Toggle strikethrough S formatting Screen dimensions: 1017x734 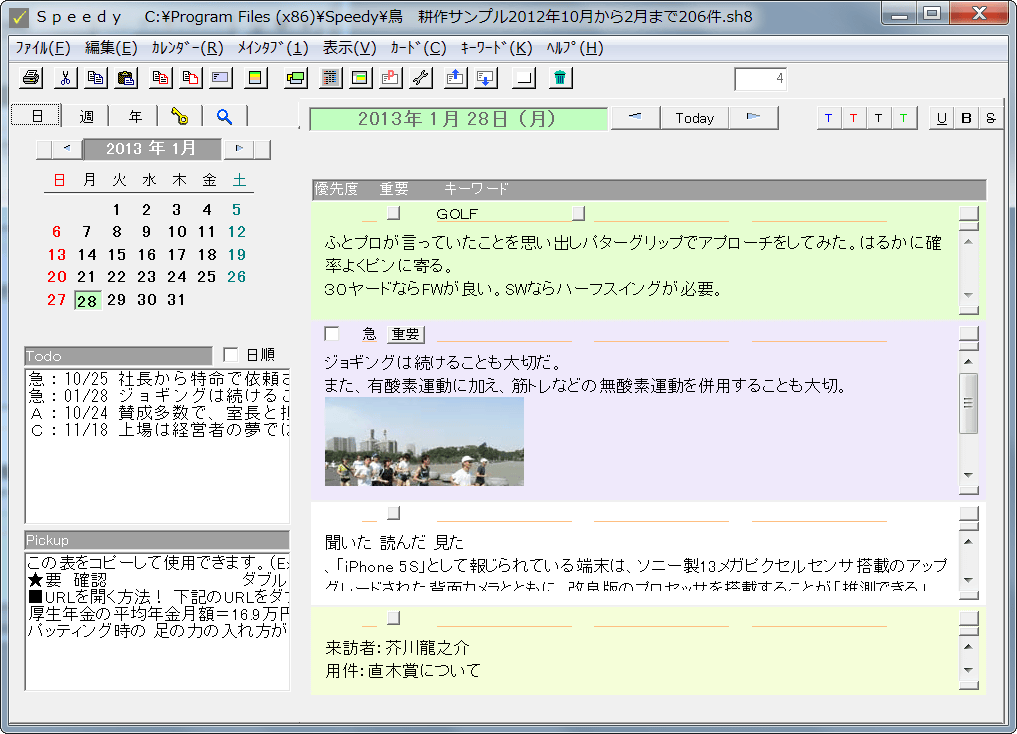[990, 118]
